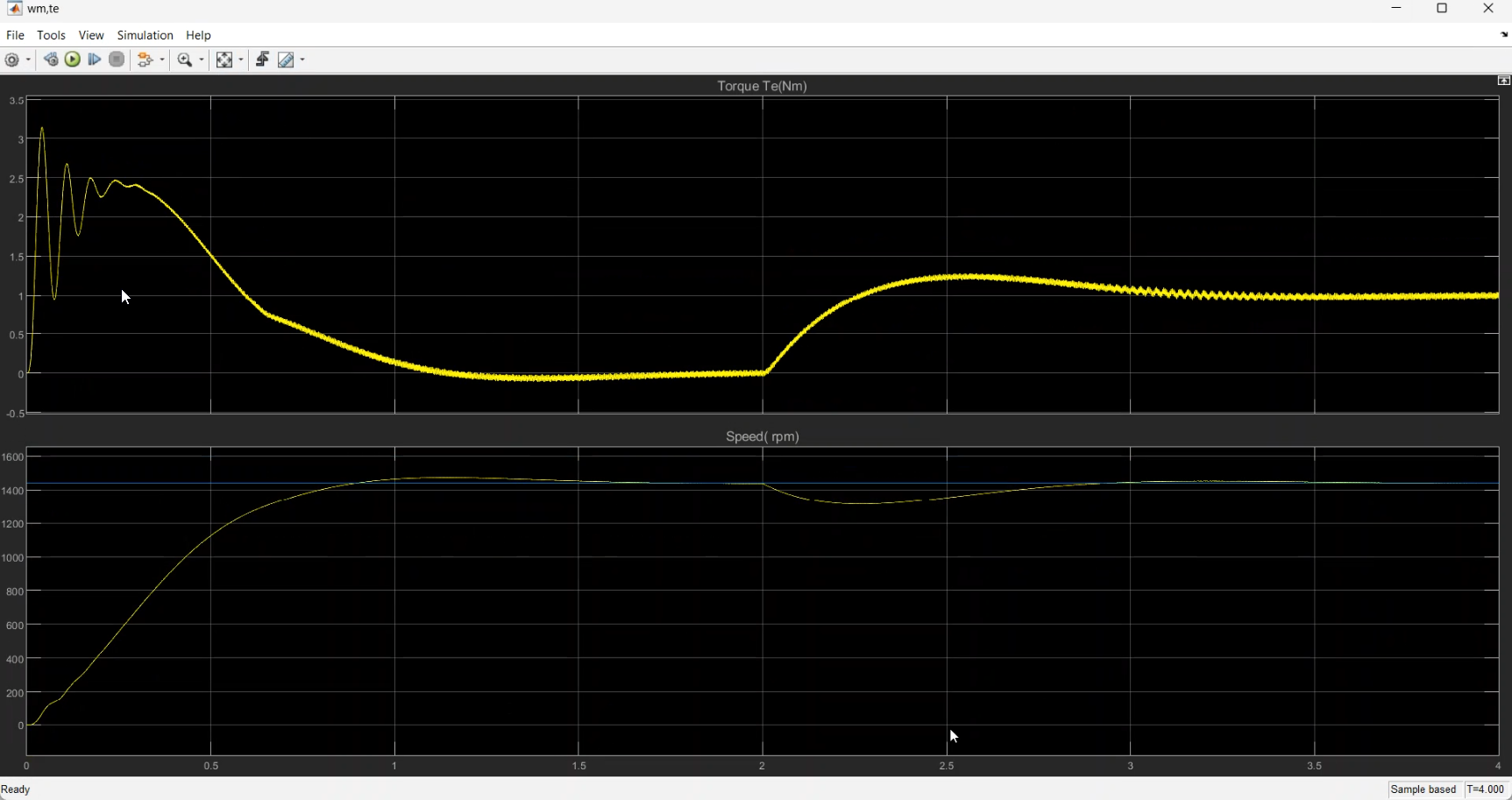Viewport: 1512px width, 800px height.
Task: Open the Tools menu
Action: 51,35
